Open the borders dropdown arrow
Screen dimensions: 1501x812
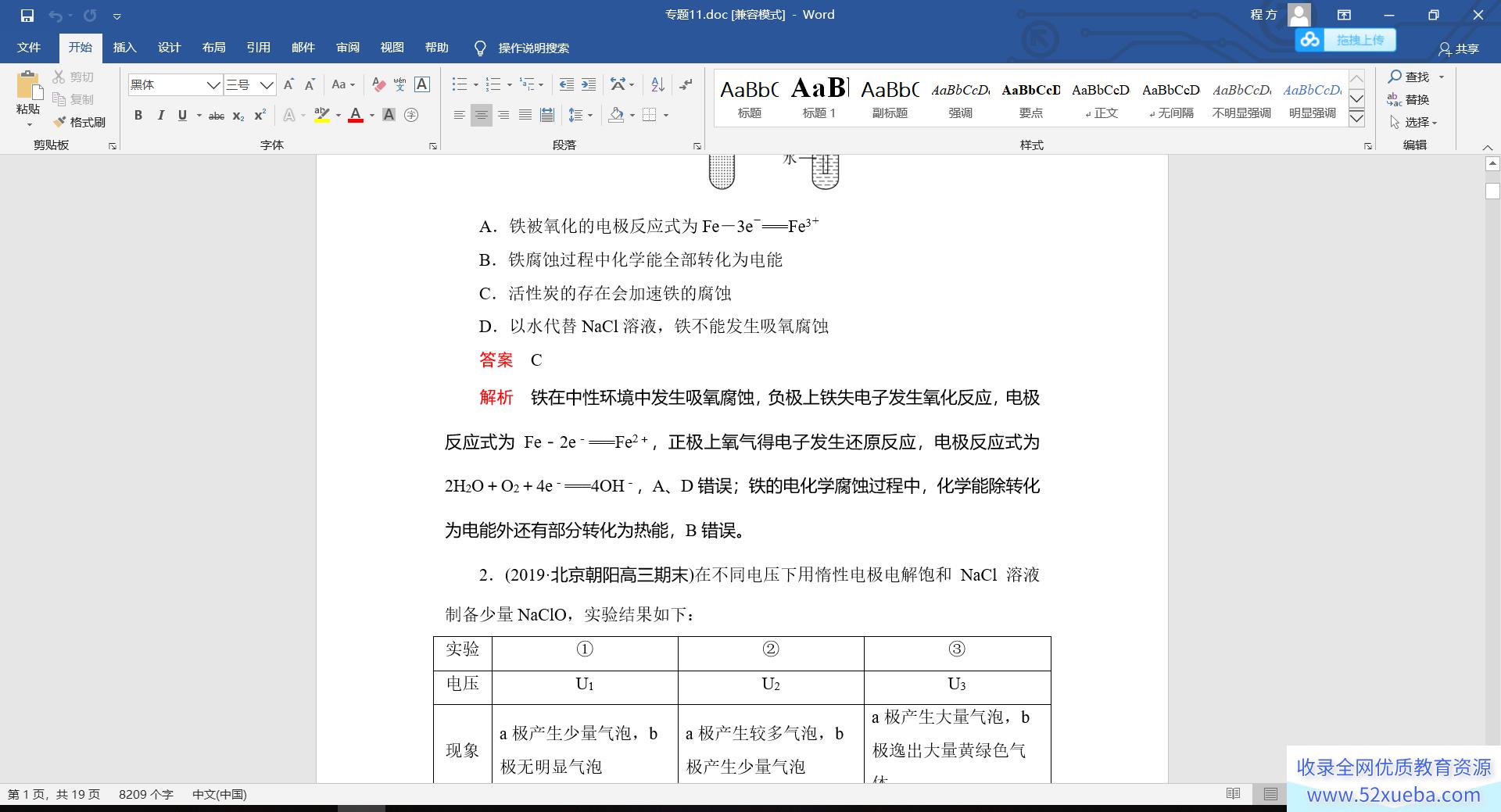(666, 115)
